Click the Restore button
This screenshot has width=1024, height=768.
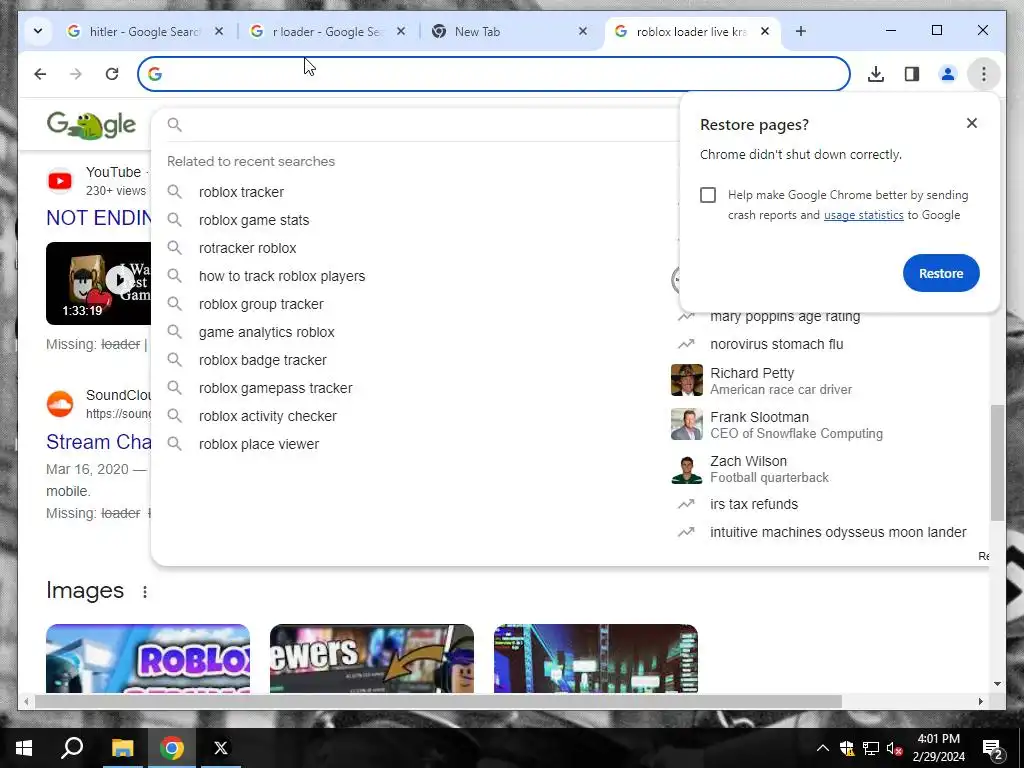(941, 273)
